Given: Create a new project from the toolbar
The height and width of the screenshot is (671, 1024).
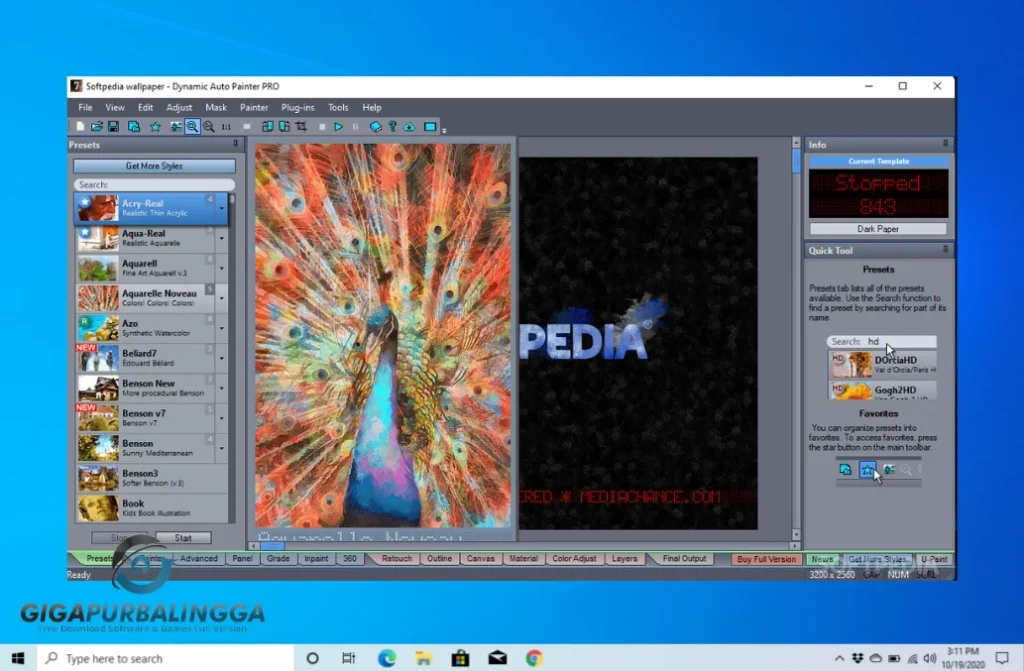Looking at the screenshot, I should click(x=80, y=126).
